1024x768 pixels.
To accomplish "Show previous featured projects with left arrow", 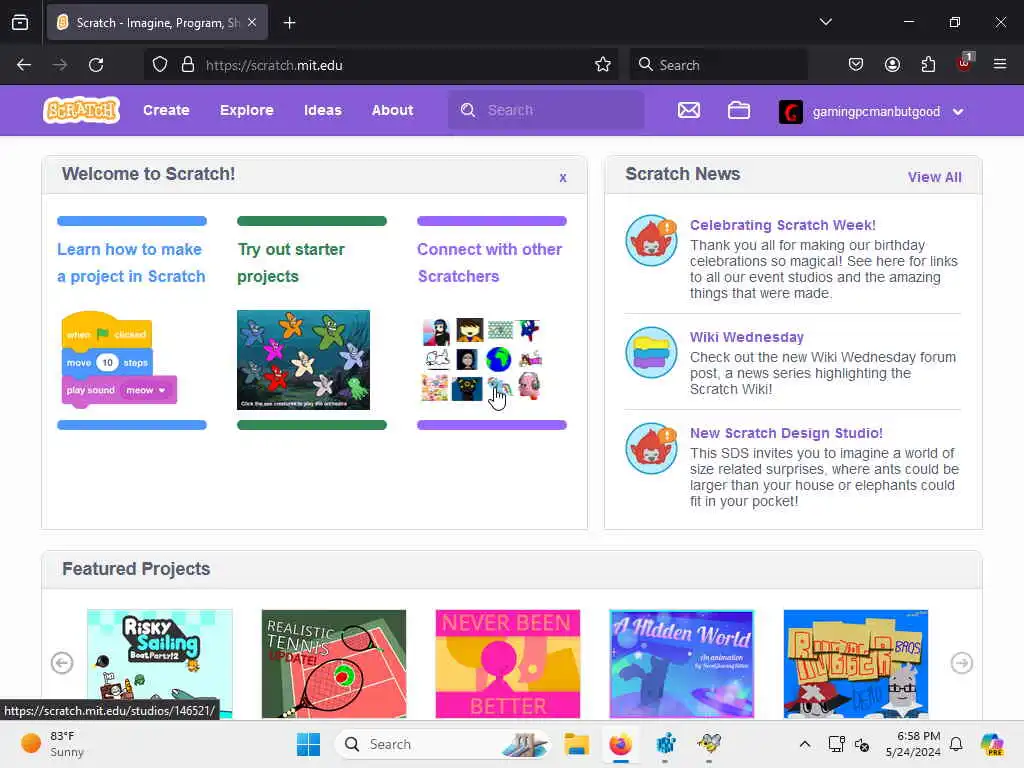I will tap(62, 663).
